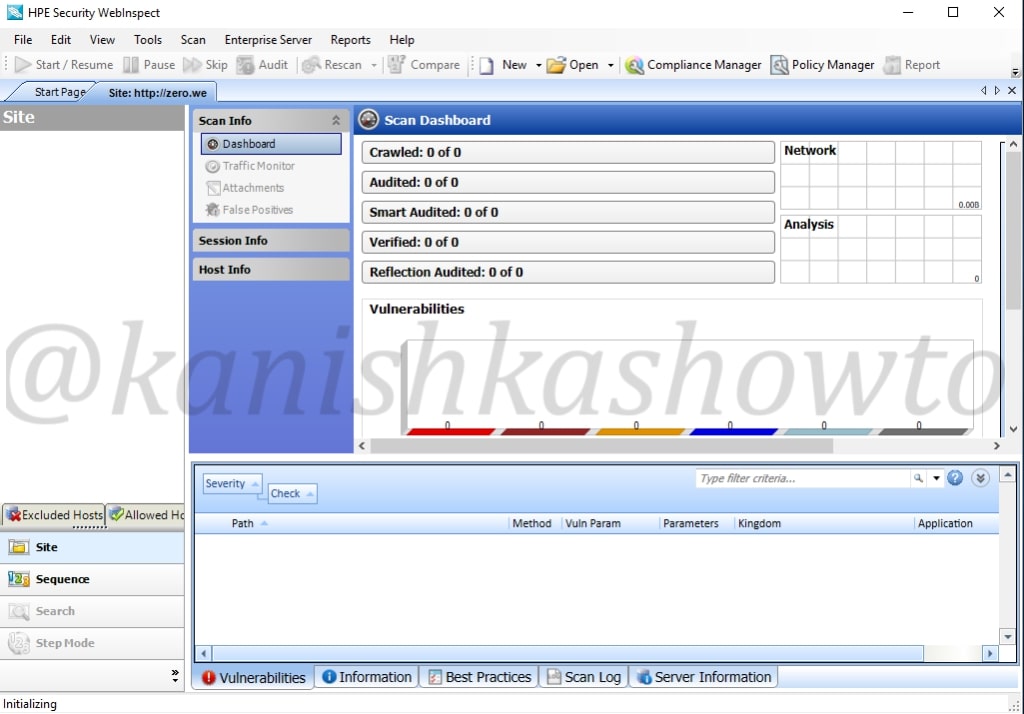Create a New scan
Screen dimensions: 1024x714
[503, 65]
